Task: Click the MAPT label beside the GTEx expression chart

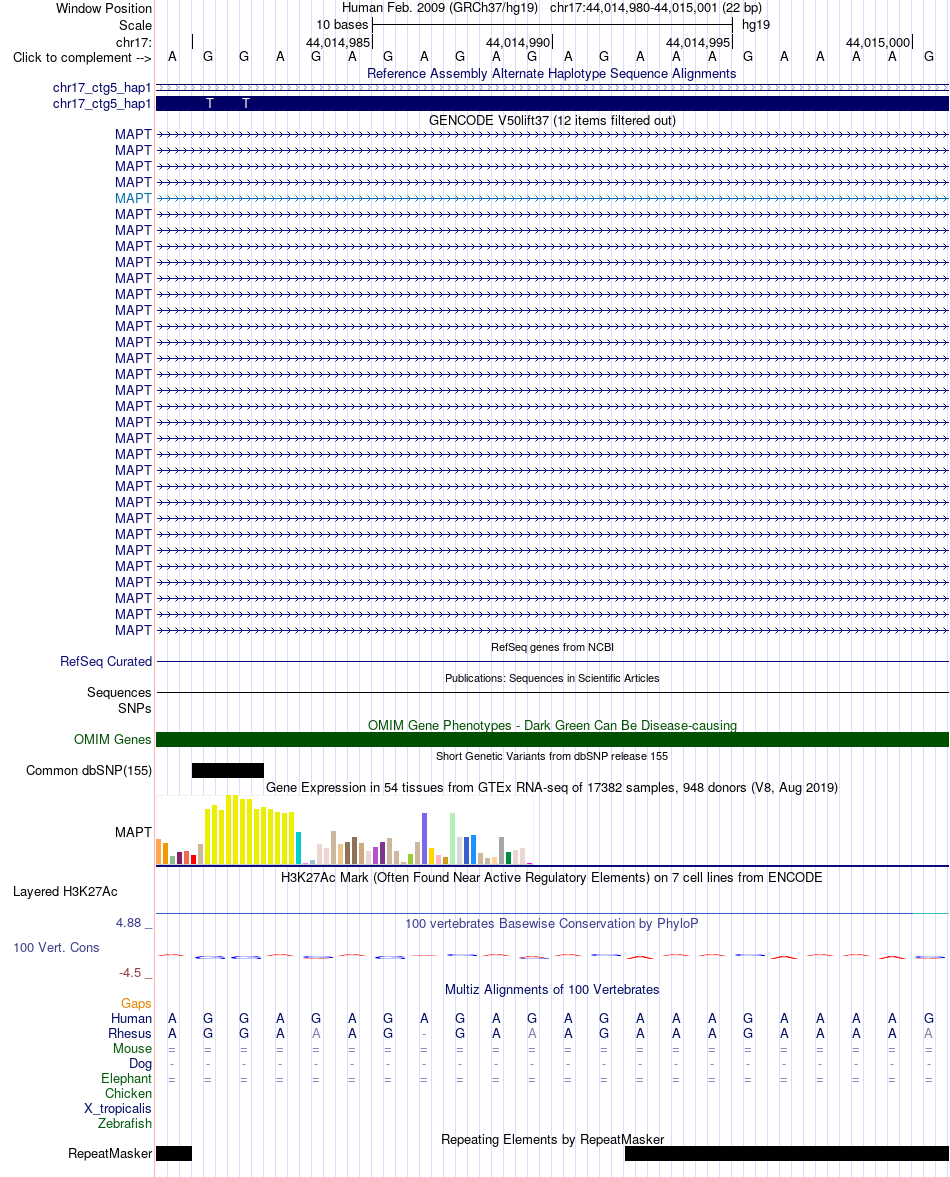Action: [x=133, y=832]
